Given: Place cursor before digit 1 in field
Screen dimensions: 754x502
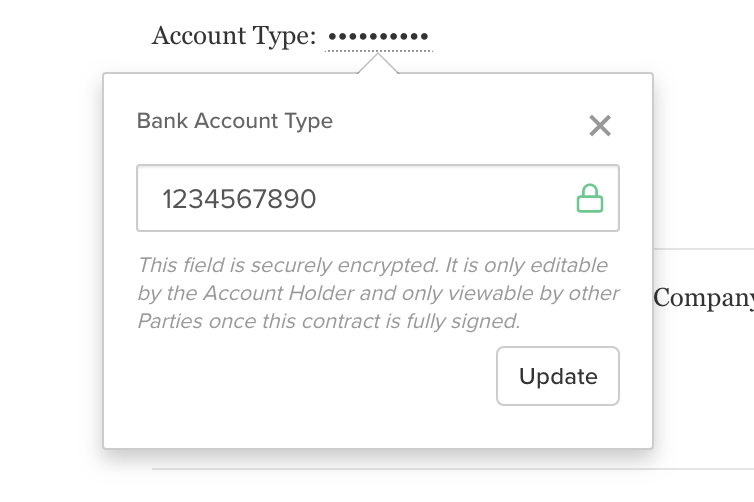Looking at the screenshot, I should [x=162, y=199].
